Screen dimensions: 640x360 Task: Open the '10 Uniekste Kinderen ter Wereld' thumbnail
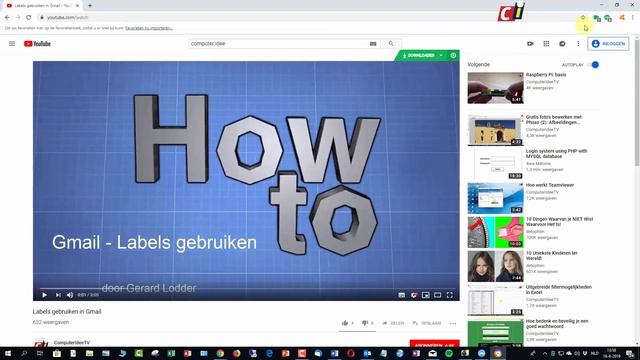click(x=496, y=266)
